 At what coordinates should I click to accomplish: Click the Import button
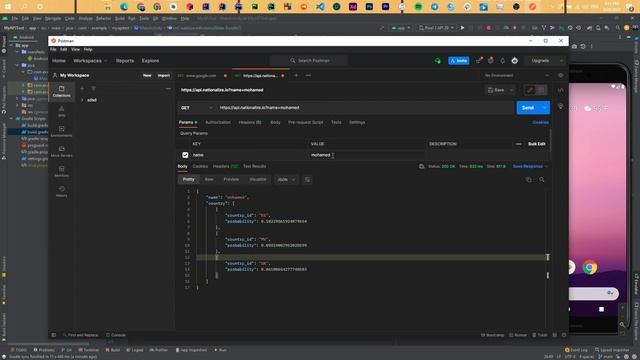pyautogui.click(x=164, y=76)
